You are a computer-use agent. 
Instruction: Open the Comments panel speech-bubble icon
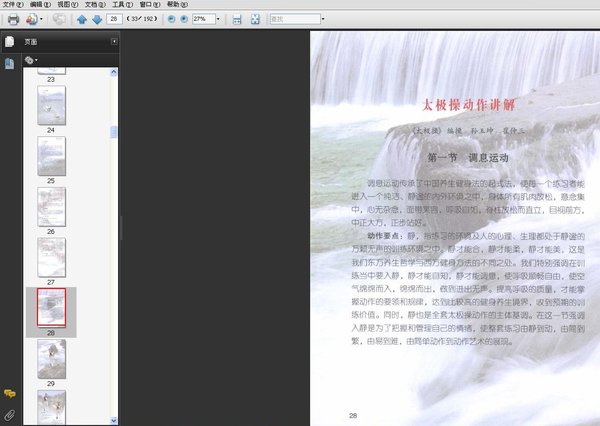[x=10, y=393]
